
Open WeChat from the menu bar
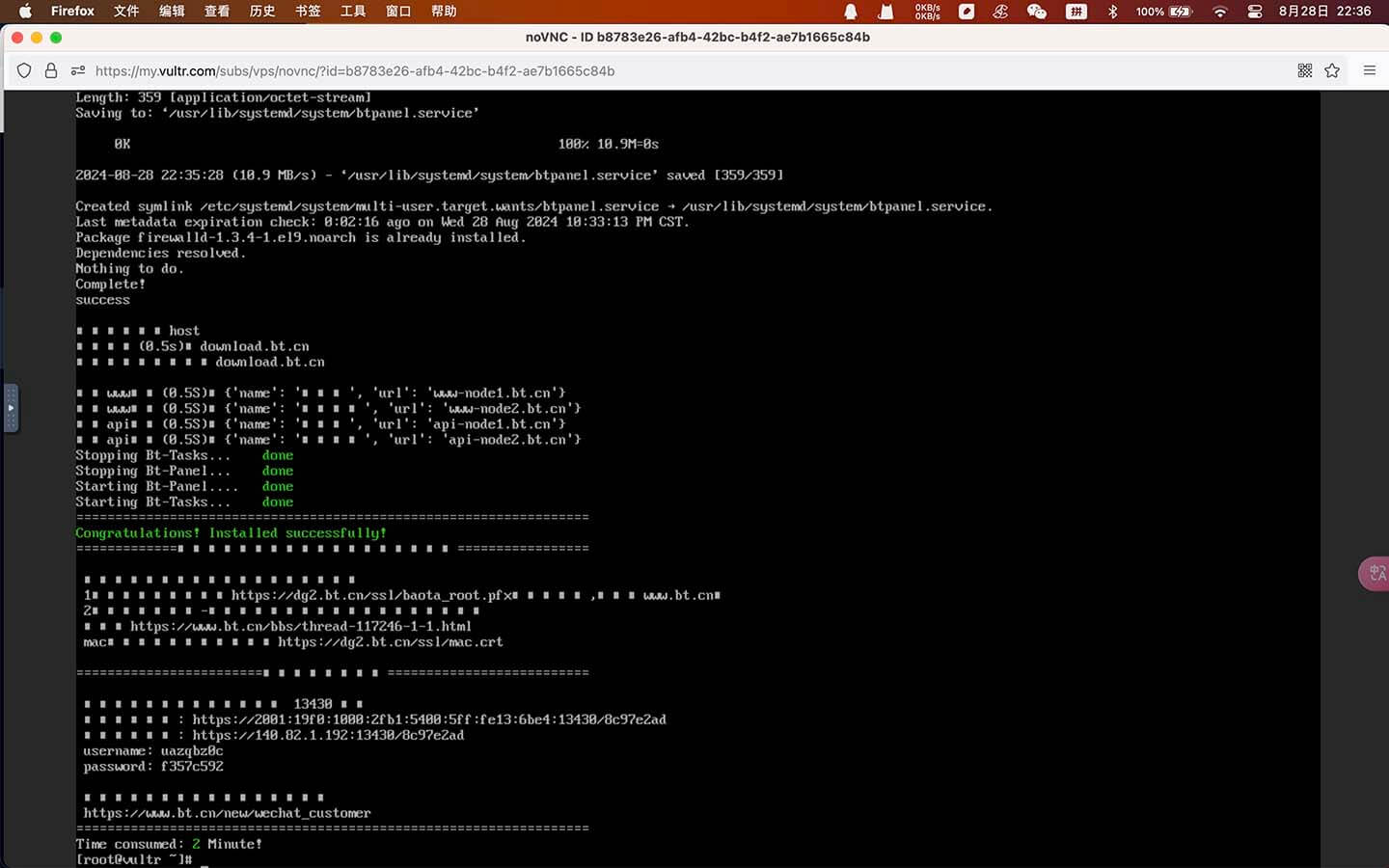point(1037,12)
